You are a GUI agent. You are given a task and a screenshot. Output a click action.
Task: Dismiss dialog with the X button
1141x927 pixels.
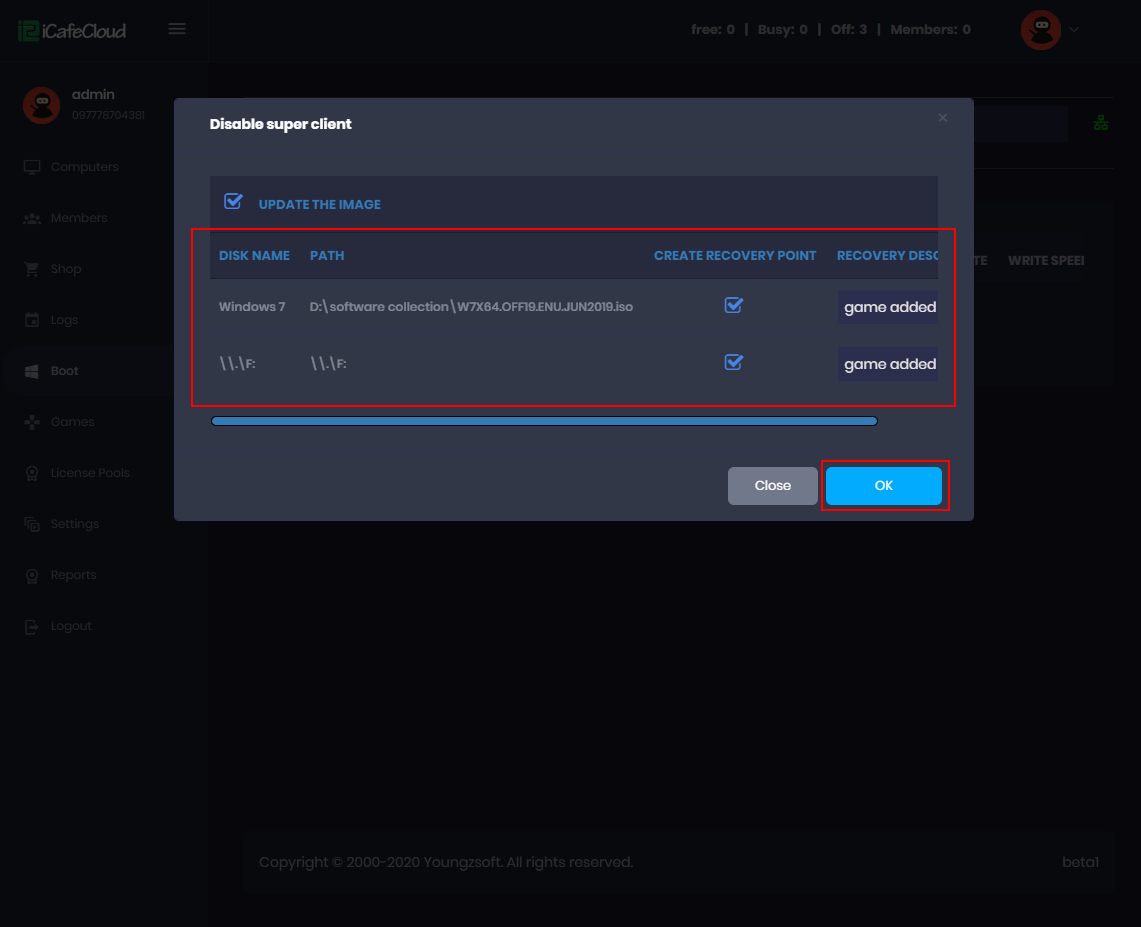coord(942,118)
